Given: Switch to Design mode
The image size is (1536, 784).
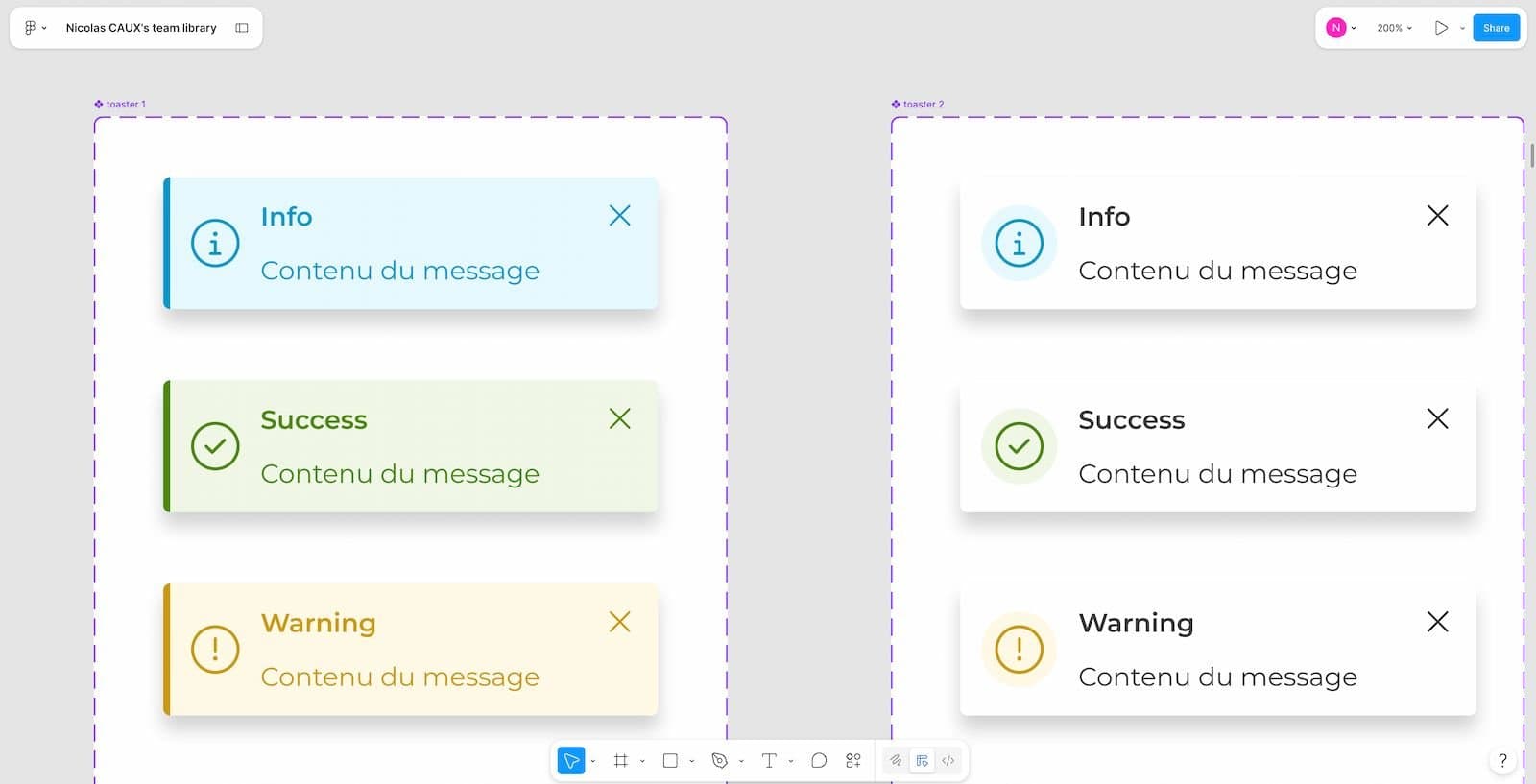Looking at the screenshot, I should 922,761.
